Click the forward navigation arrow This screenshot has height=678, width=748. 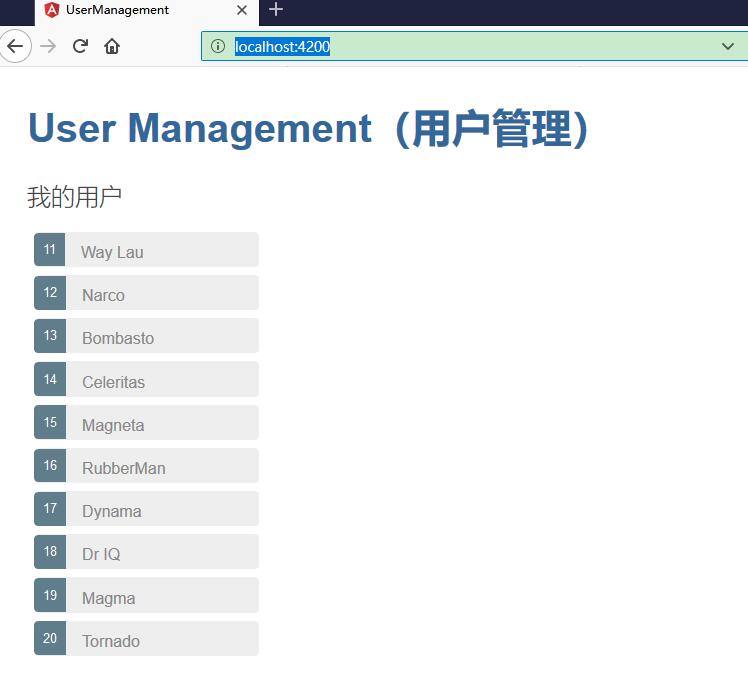(x=48, y=46)
